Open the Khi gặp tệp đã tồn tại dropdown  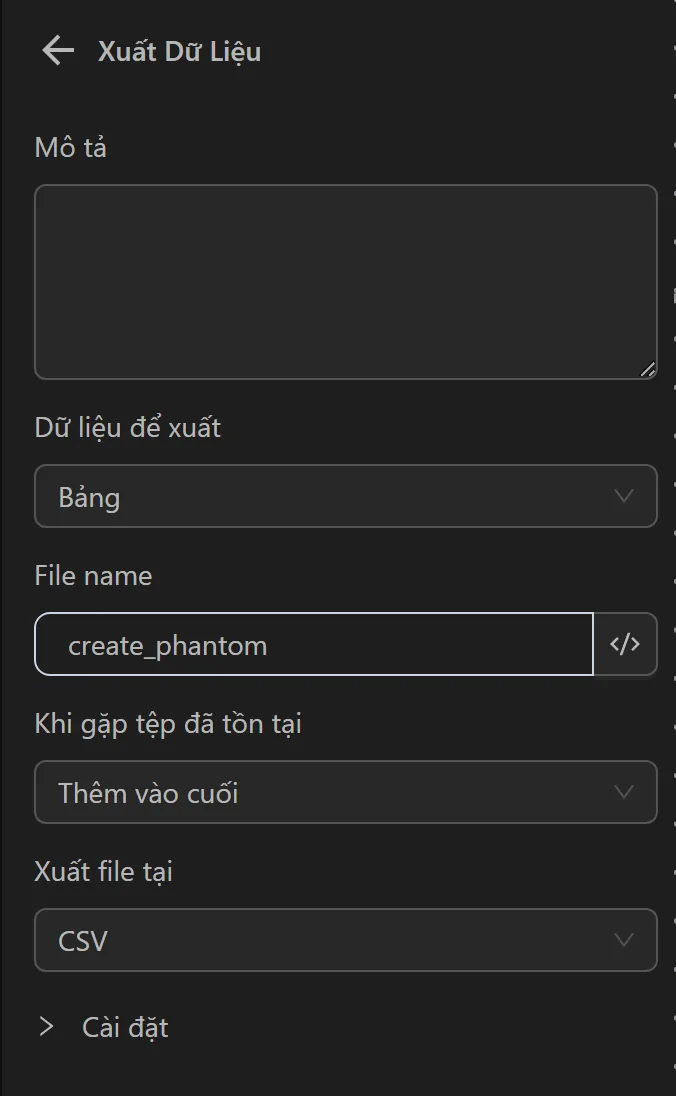345,792
